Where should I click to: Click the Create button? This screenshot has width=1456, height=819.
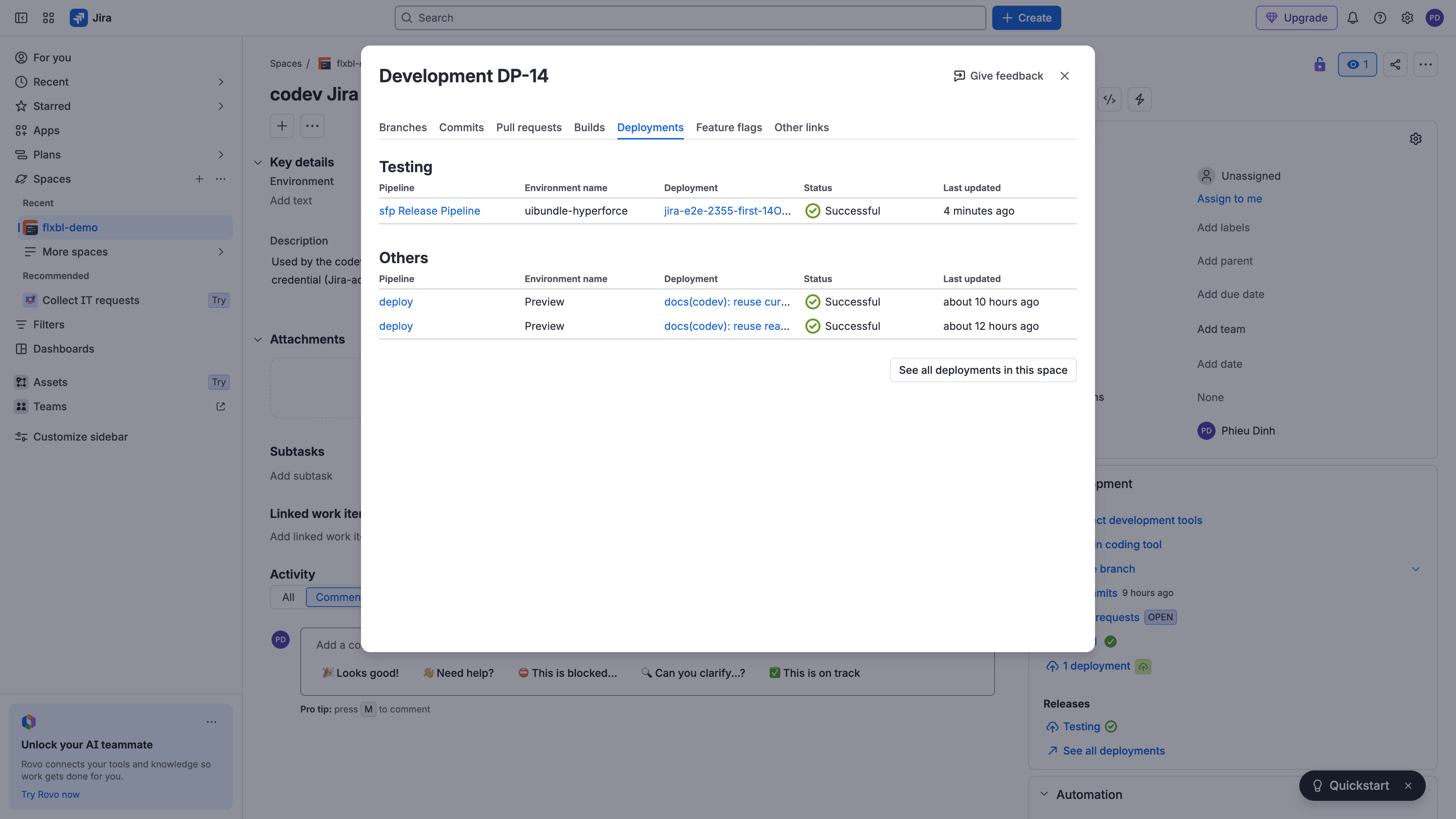[1026, 17]
